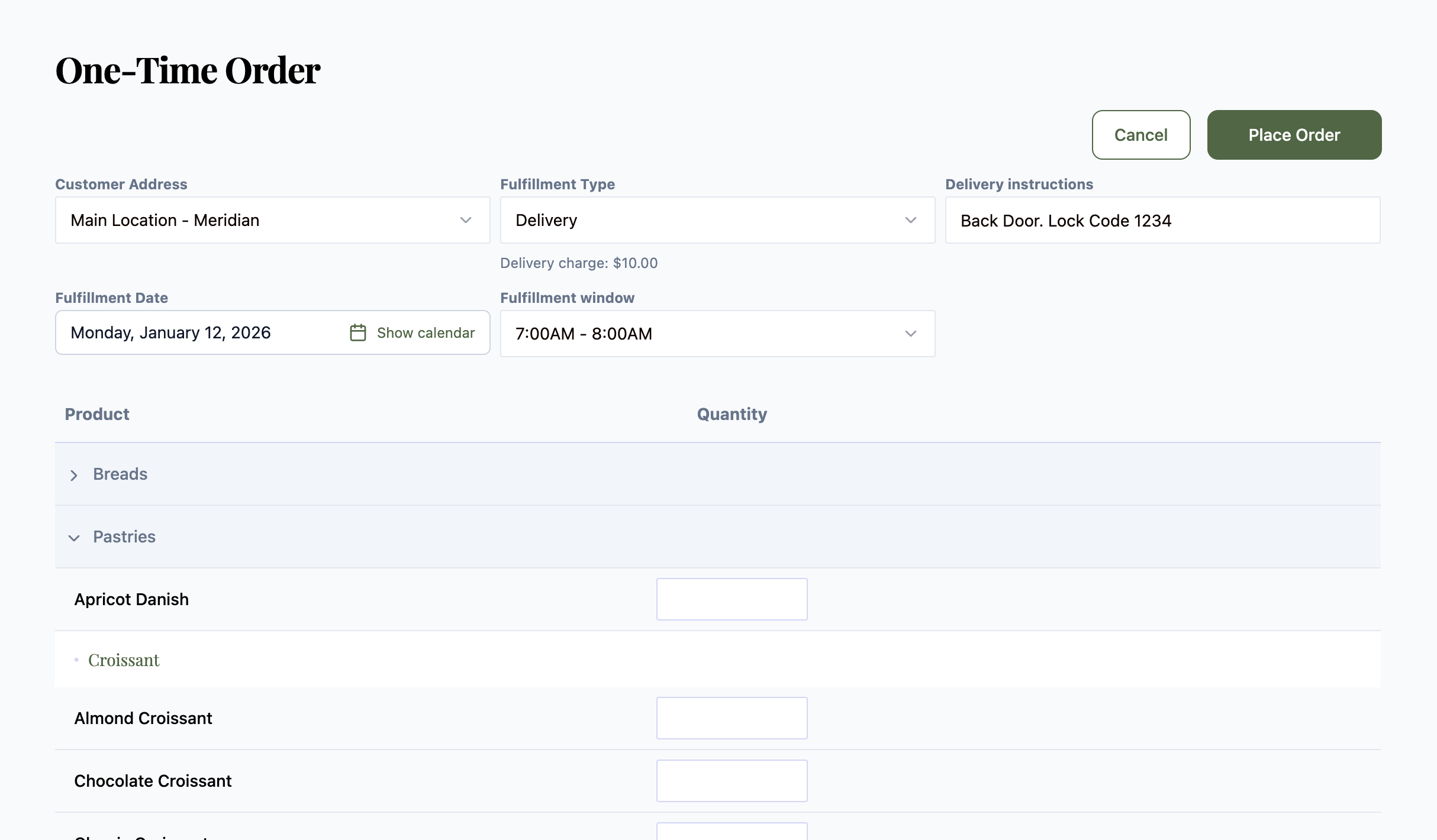1437x840 pixels.
Task: Open the Fulfillment Type dropdown arrow
Action: (x=910, y=220)
